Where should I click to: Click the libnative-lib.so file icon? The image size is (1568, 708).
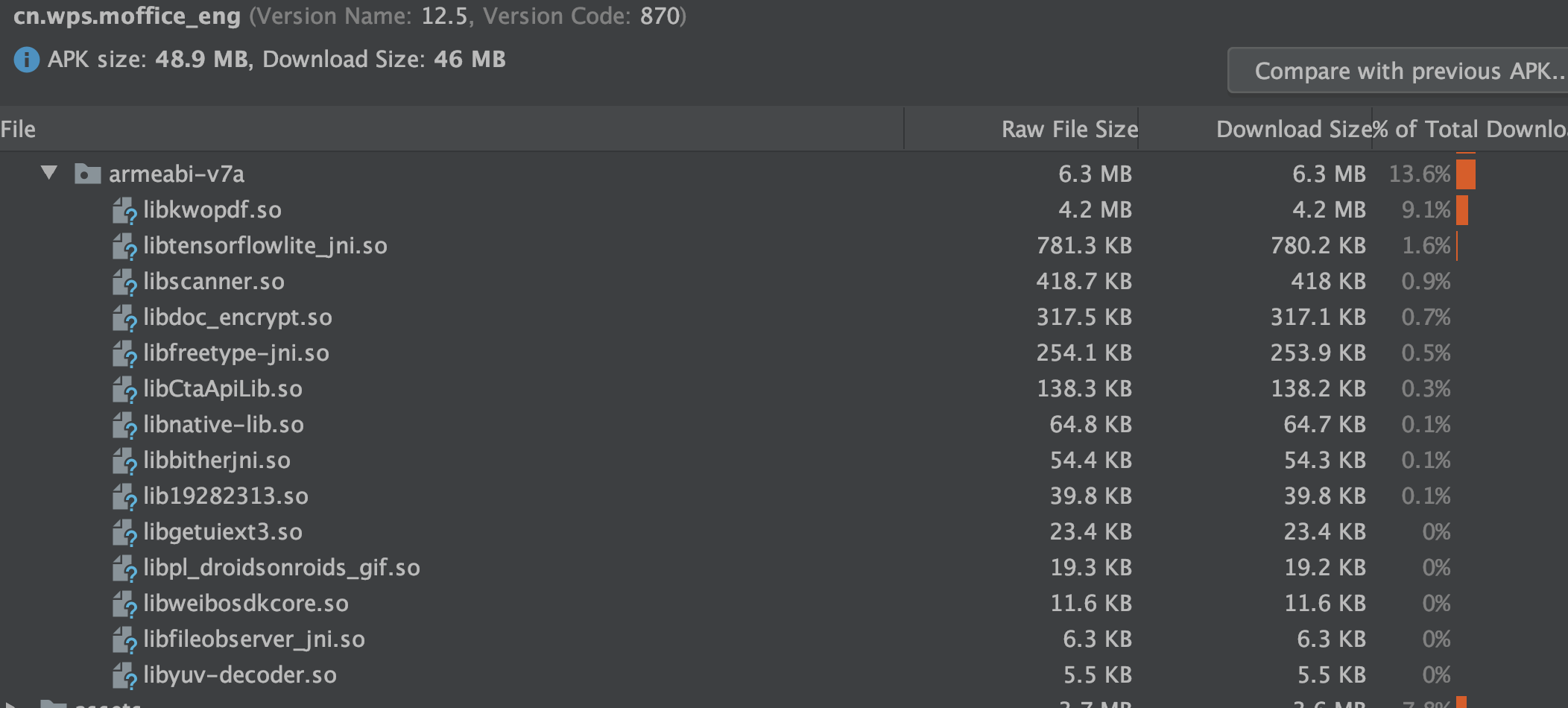click(124, 426)
